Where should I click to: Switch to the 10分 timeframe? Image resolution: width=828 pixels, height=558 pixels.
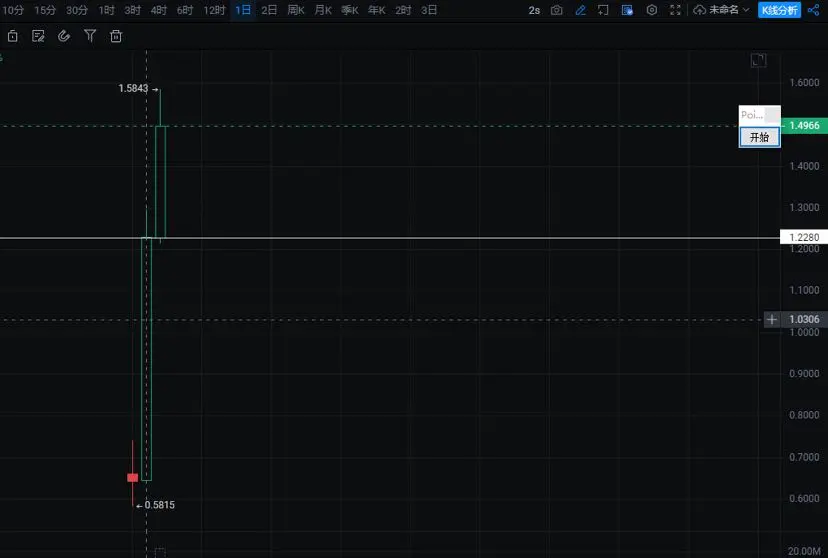pos(13,10)
